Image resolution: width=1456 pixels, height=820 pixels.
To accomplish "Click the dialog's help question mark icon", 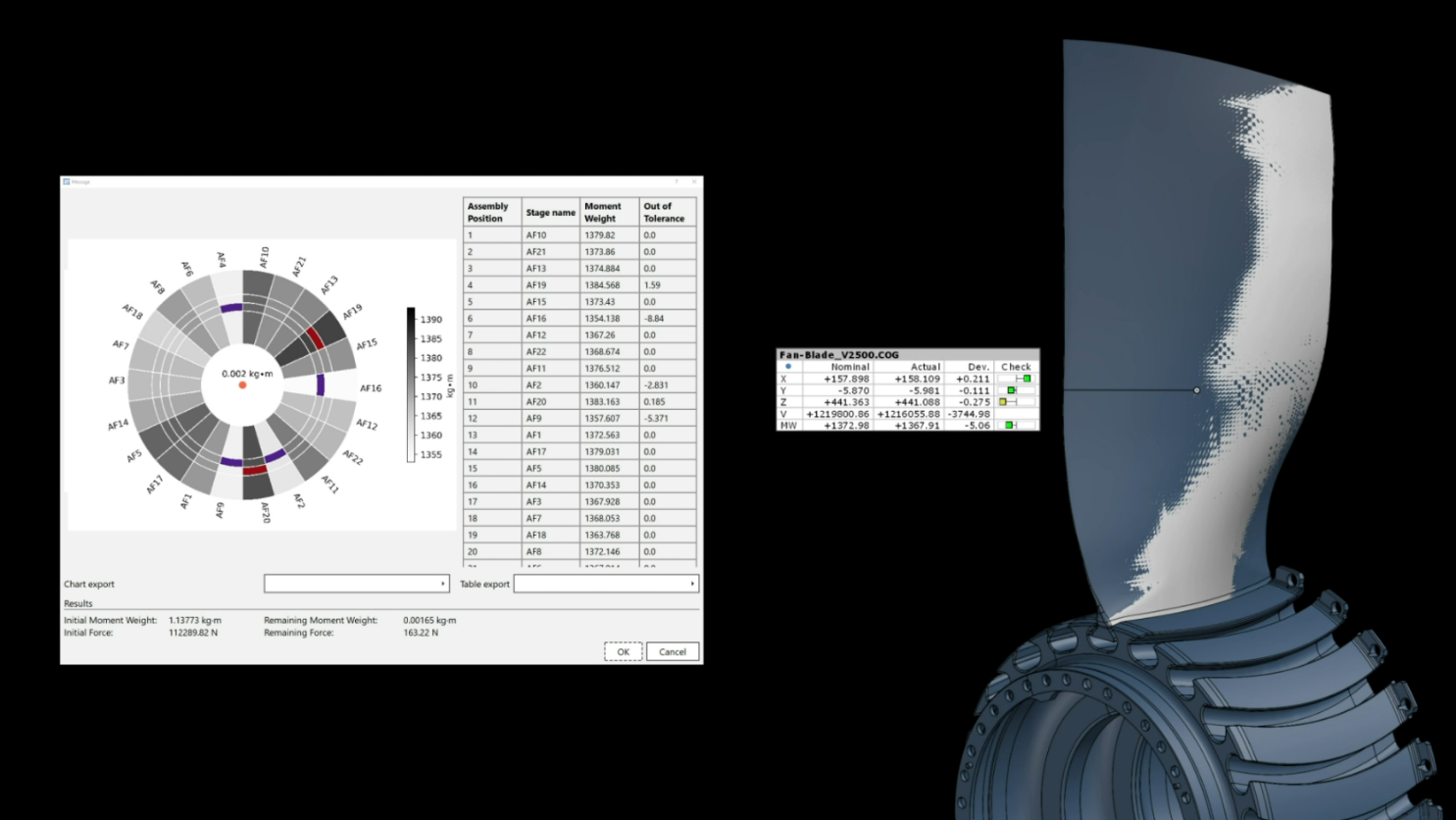I will [x=677, y=181].
